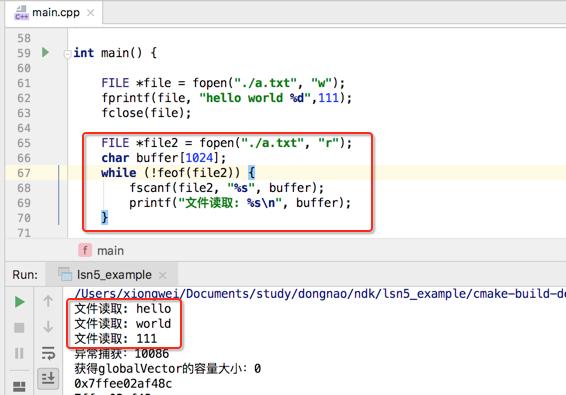The width and height of the screenshot is (566, 395).
Task: Toggle soft-wrap in the run console
Action: (x=48, y=353)
